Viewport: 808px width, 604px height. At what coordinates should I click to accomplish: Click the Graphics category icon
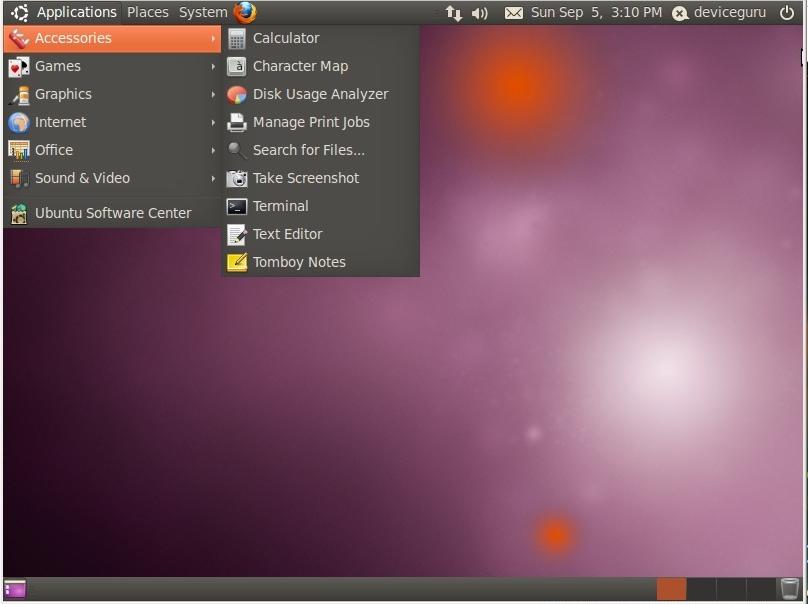19,95
